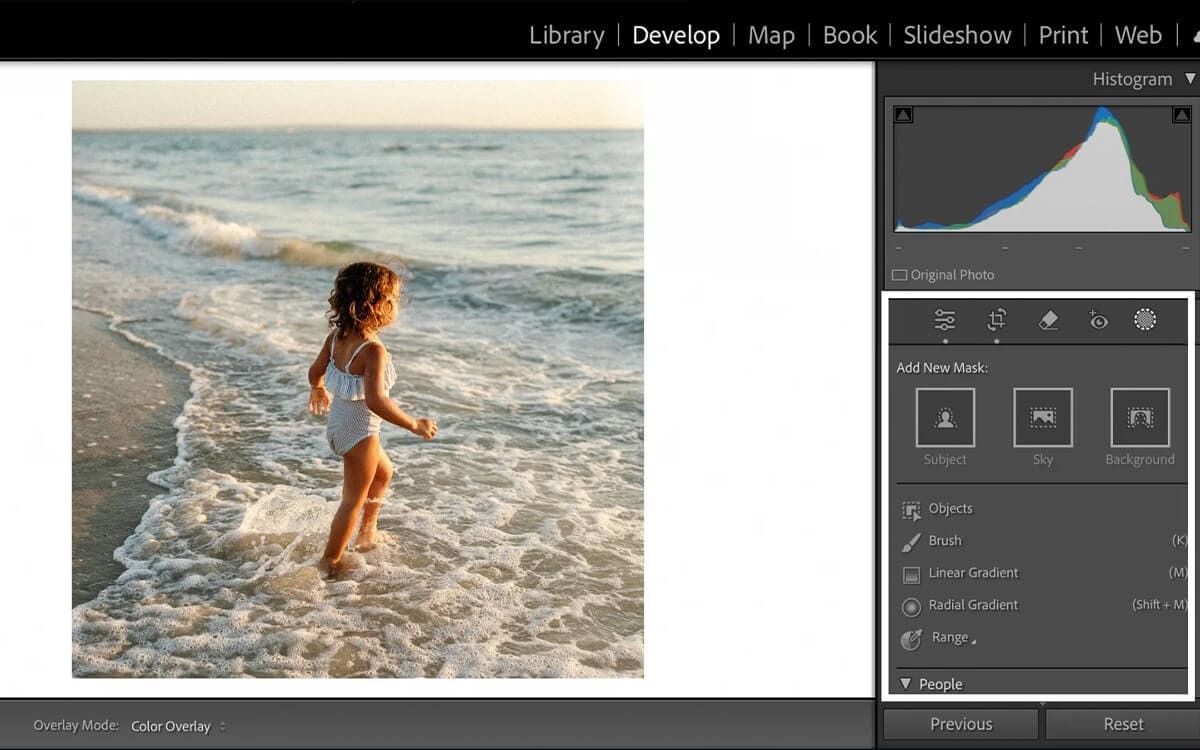Image resolution: width=1200 pixels, height=750 pixels.
Task: Select the Red Eye correction tool
Action: [x=1098, y=320]
